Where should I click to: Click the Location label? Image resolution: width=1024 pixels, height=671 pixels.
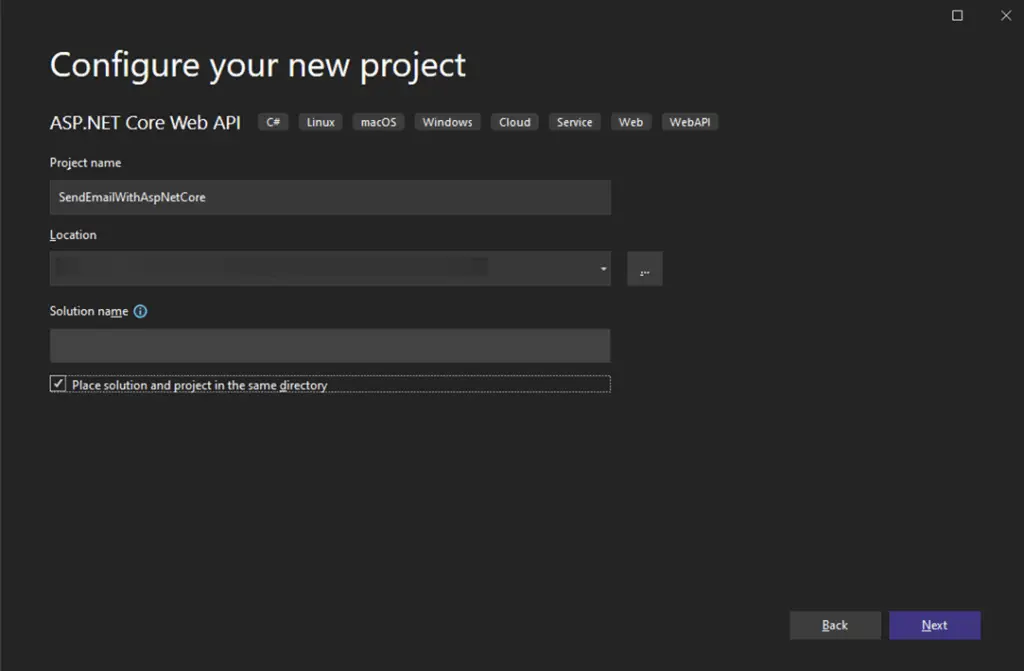point(73,235)
